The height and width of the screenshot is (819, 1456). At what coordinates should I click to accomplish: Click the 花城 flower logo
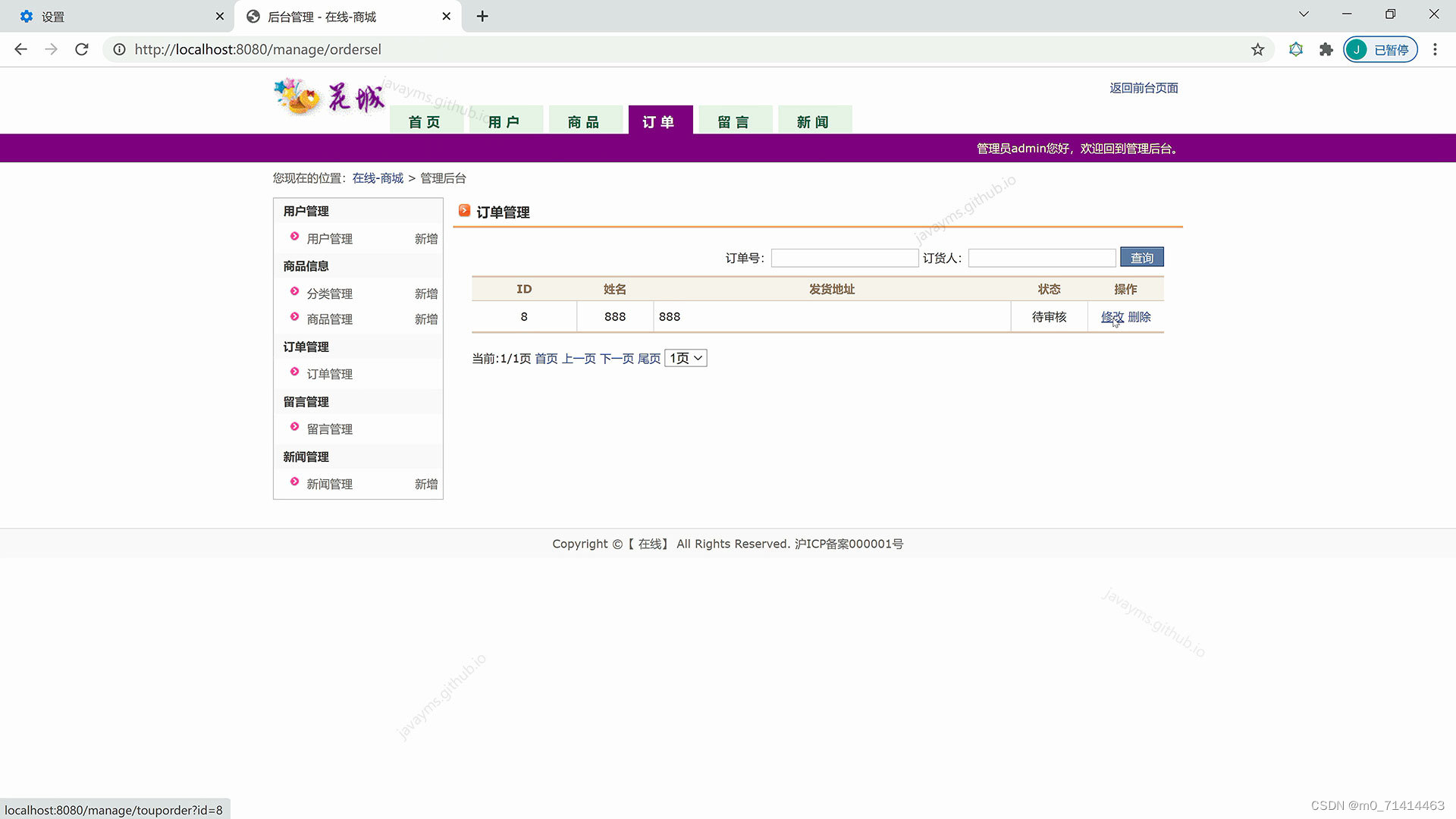click(x=329, y=97)
